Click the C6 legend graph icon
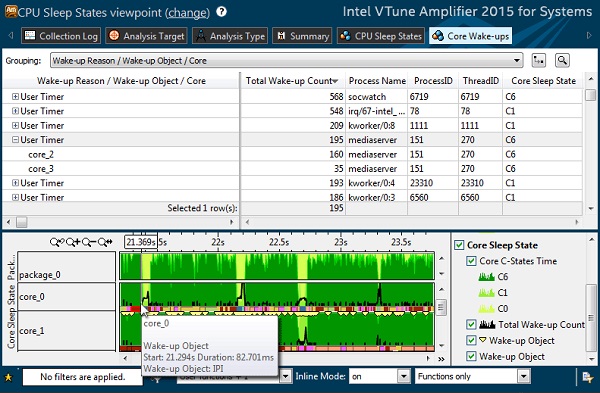This screenshot has width=600, height=393. pyautogui.click(x=486, y=276)
